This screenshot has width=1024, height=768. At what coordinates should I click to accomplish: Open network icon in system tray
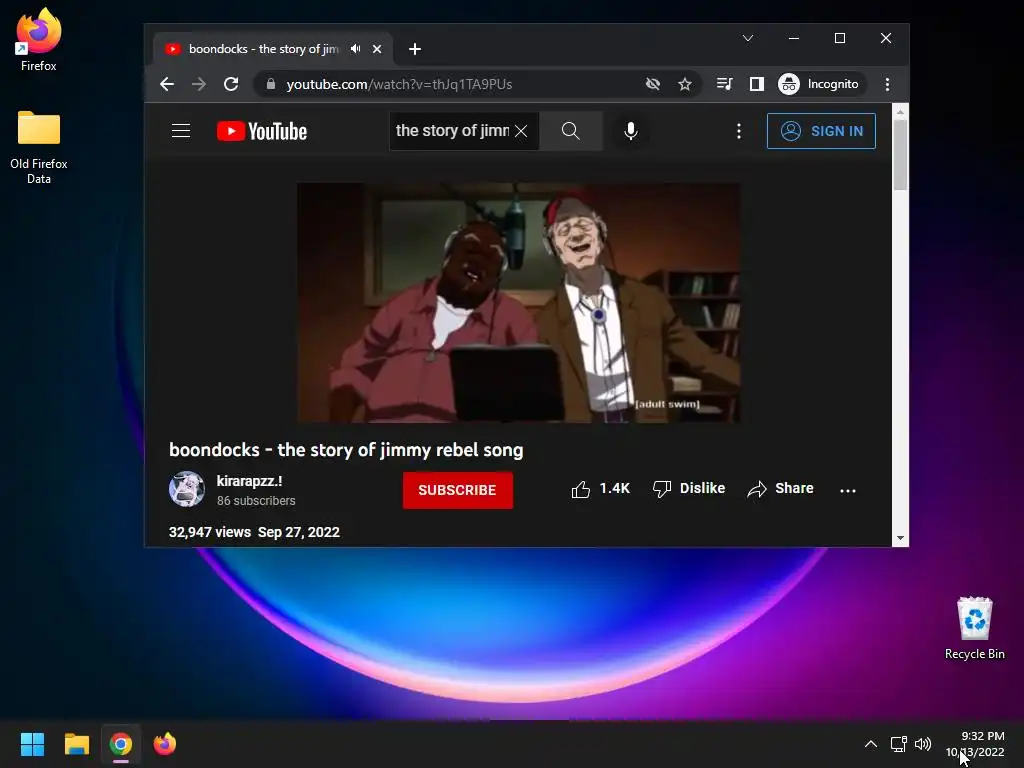pyautogui.click(x=899, y=744)
